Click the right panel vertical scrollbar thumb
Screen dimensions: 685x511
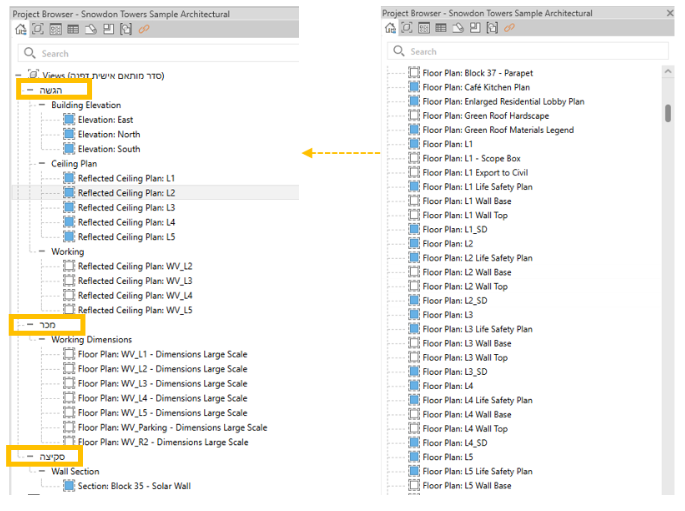[x=668, y=113]
